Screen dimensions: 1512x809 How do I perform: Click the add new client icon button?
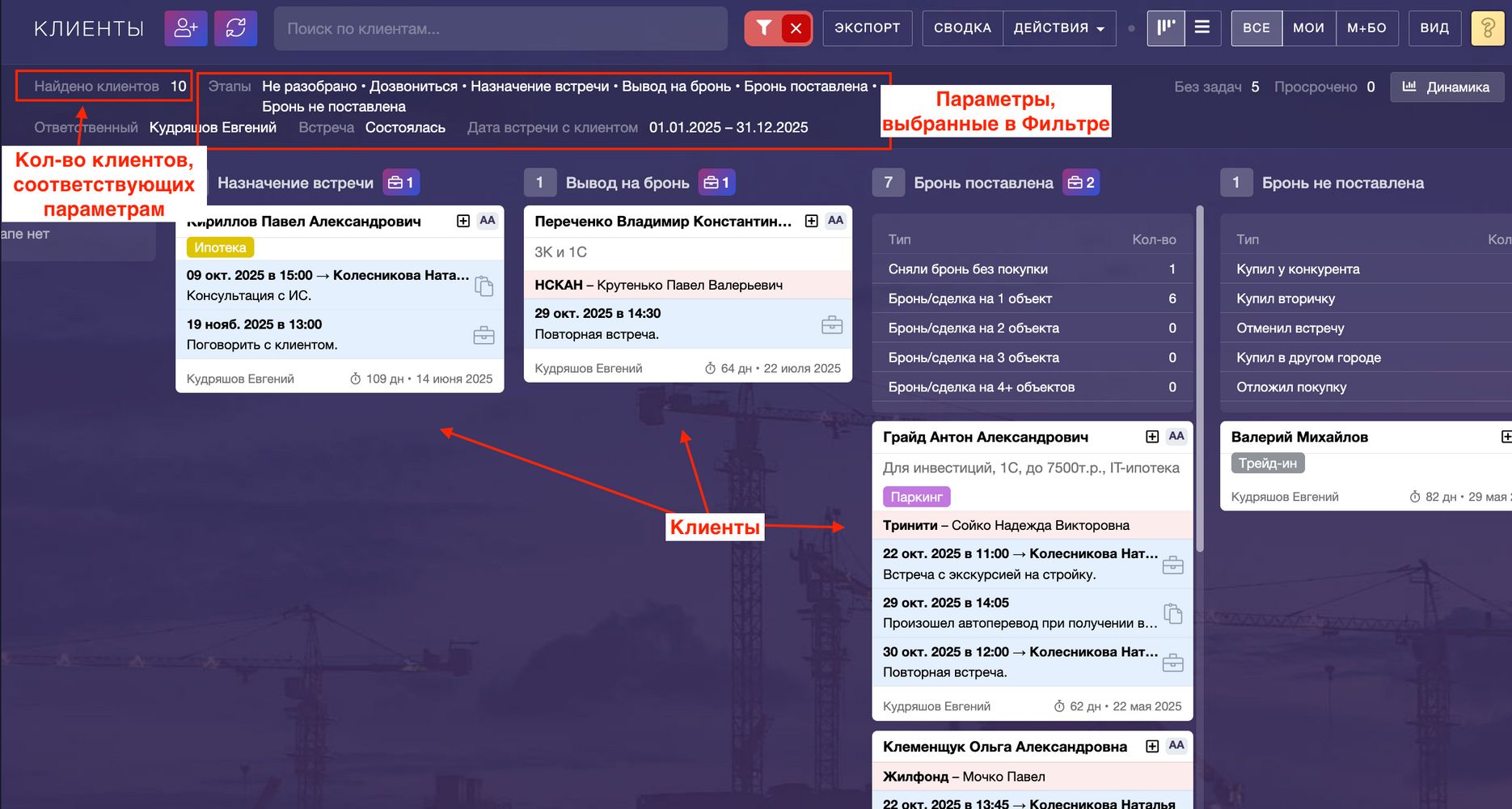(186, 28)
